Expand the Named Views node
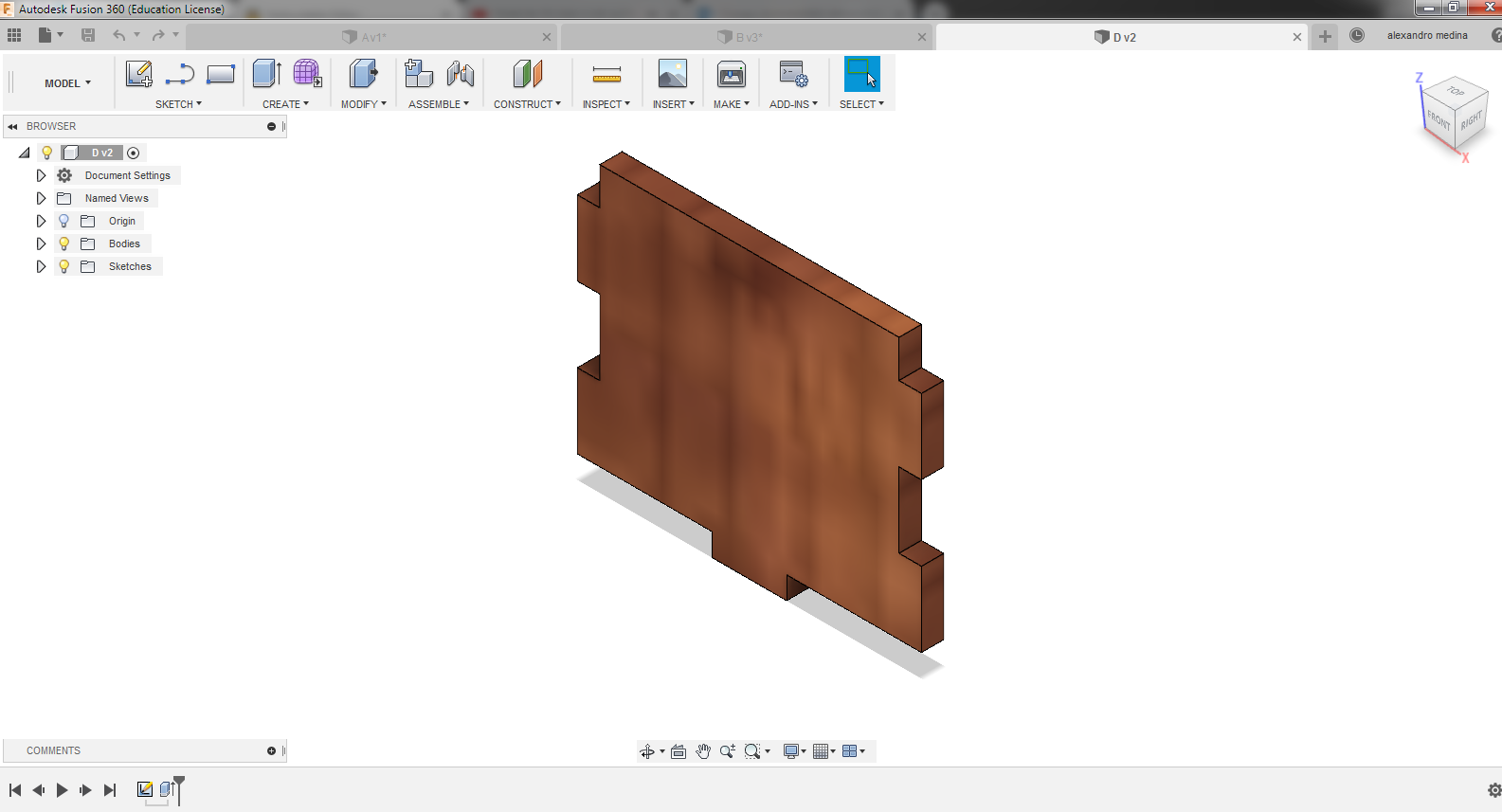 pyautogui.click(x=41, y=198)
